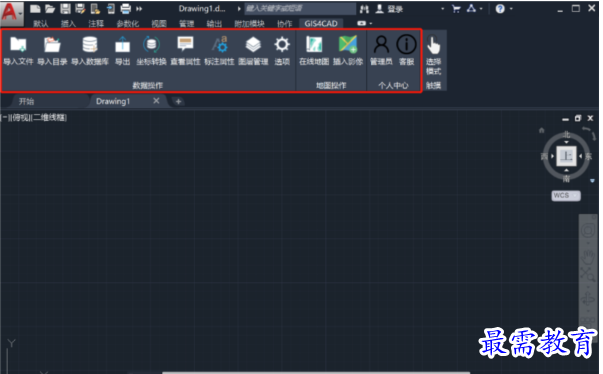Expand quick access toolbar overflow arrows
Screen dimensions: 603x374
click(x=139, y=8)
